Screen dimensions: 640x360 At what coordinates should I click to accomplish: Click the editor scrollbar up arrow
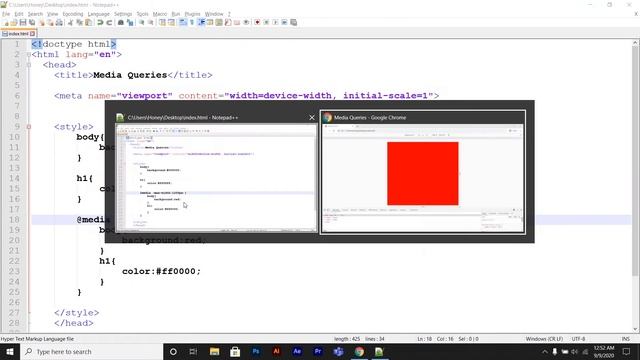[636, 42]
